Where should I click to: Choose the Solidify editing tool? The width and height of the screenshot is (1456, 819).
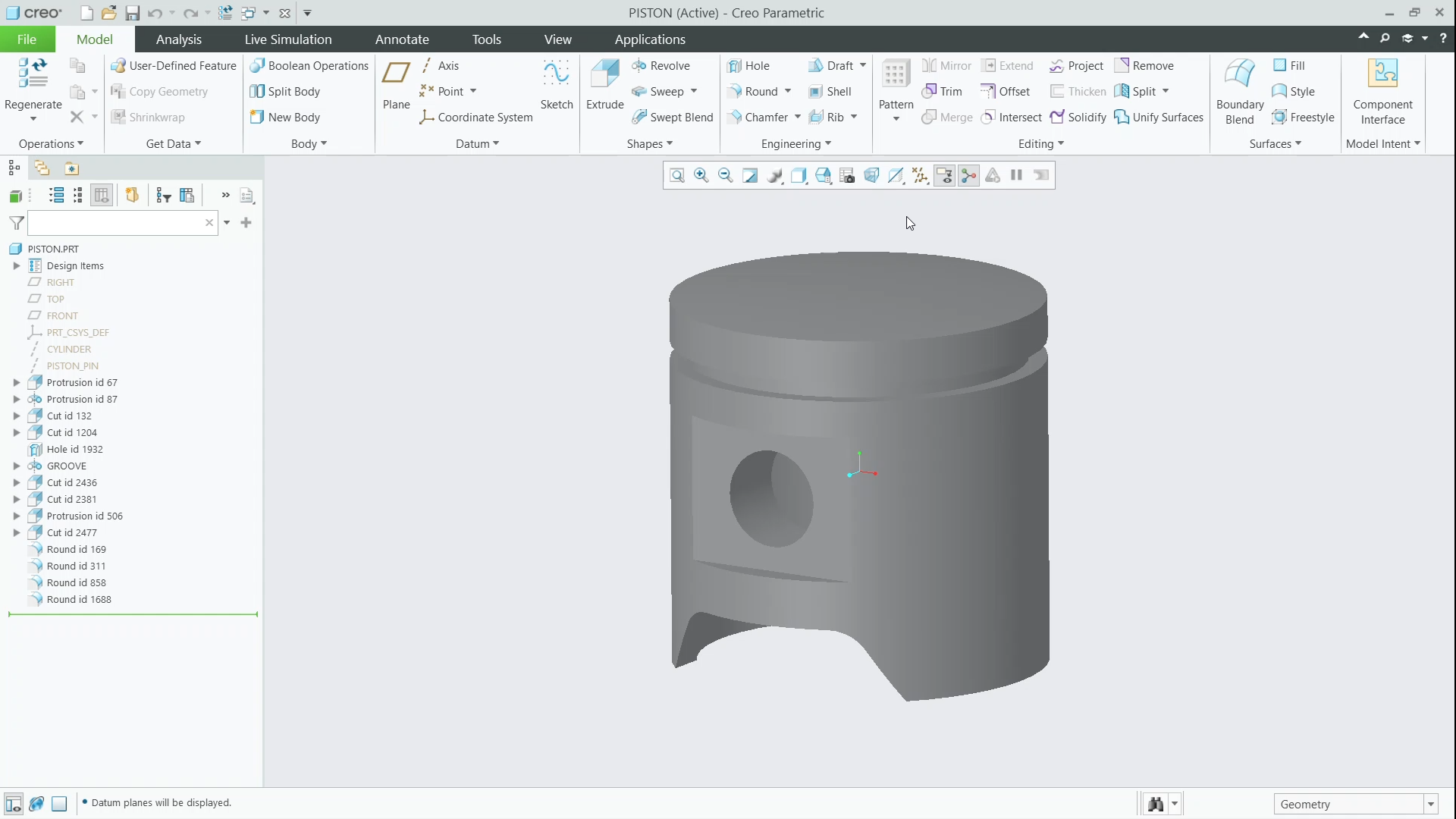[1078, 118]
